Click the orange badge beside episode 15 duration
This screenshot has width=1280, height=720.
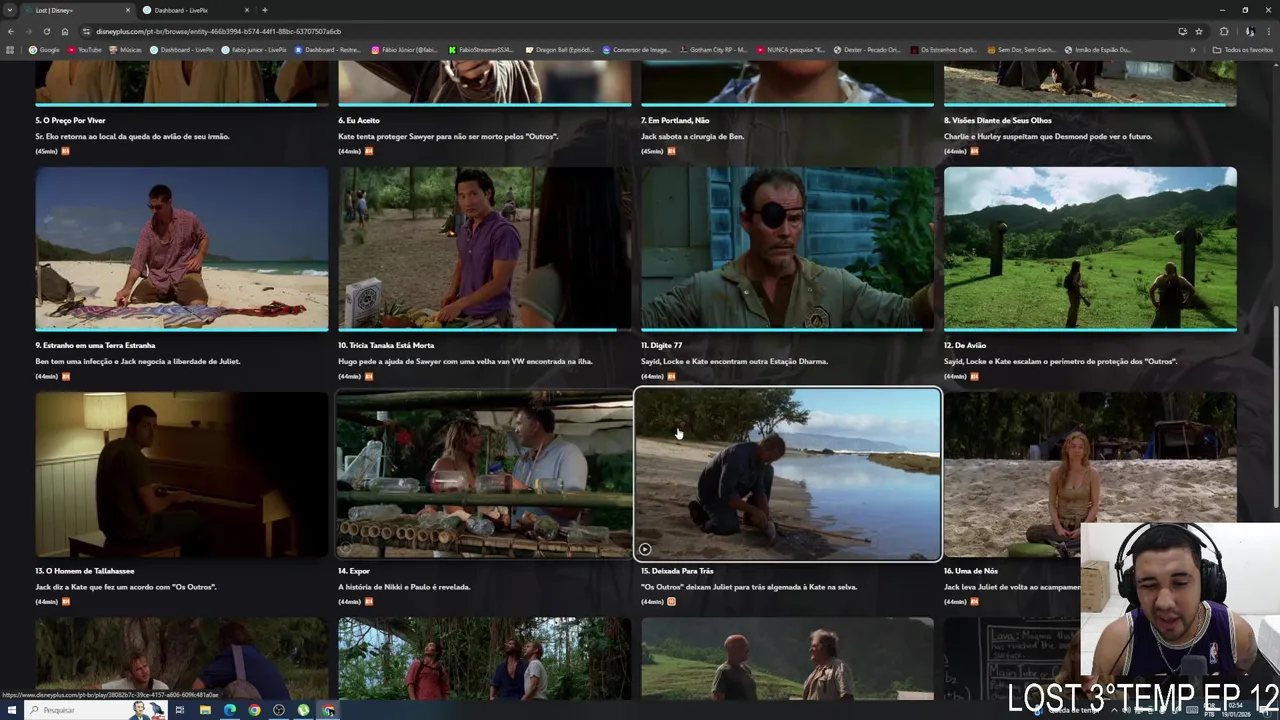pyautogui.click(x=671, y=601)
